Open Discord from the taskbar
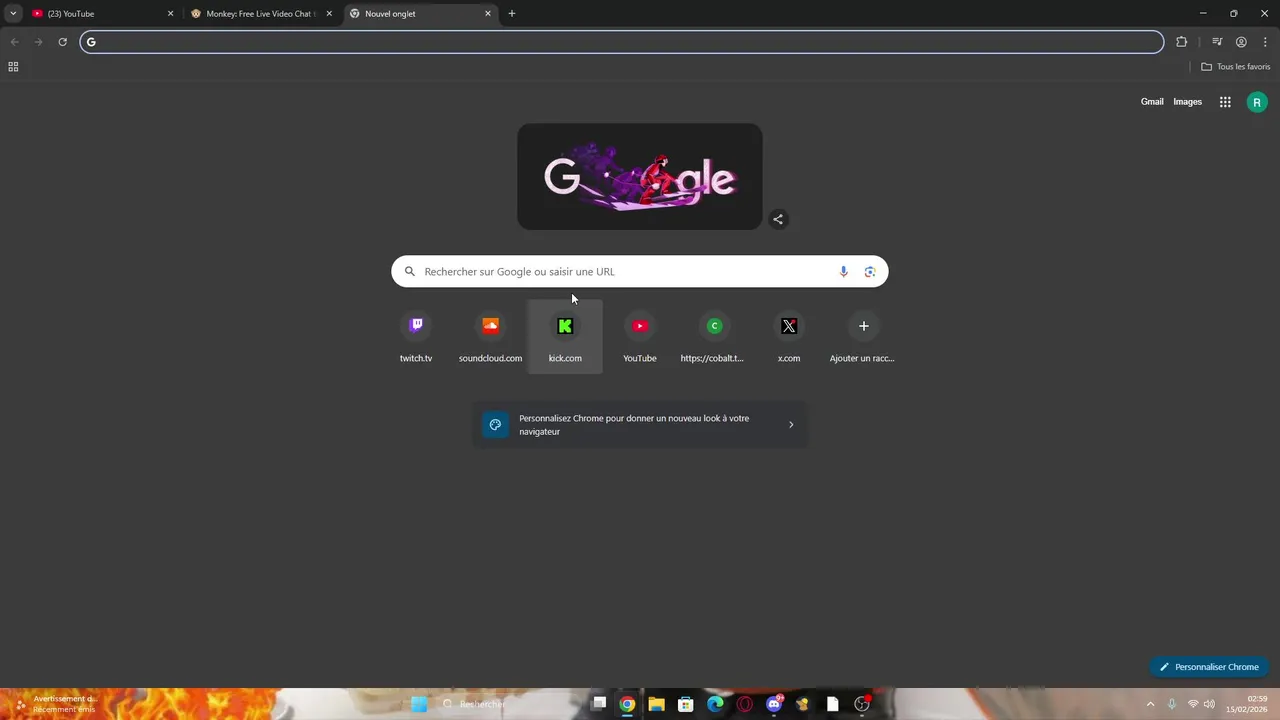The width and height of the screenshot is (1280, 720). coord(774,704)
